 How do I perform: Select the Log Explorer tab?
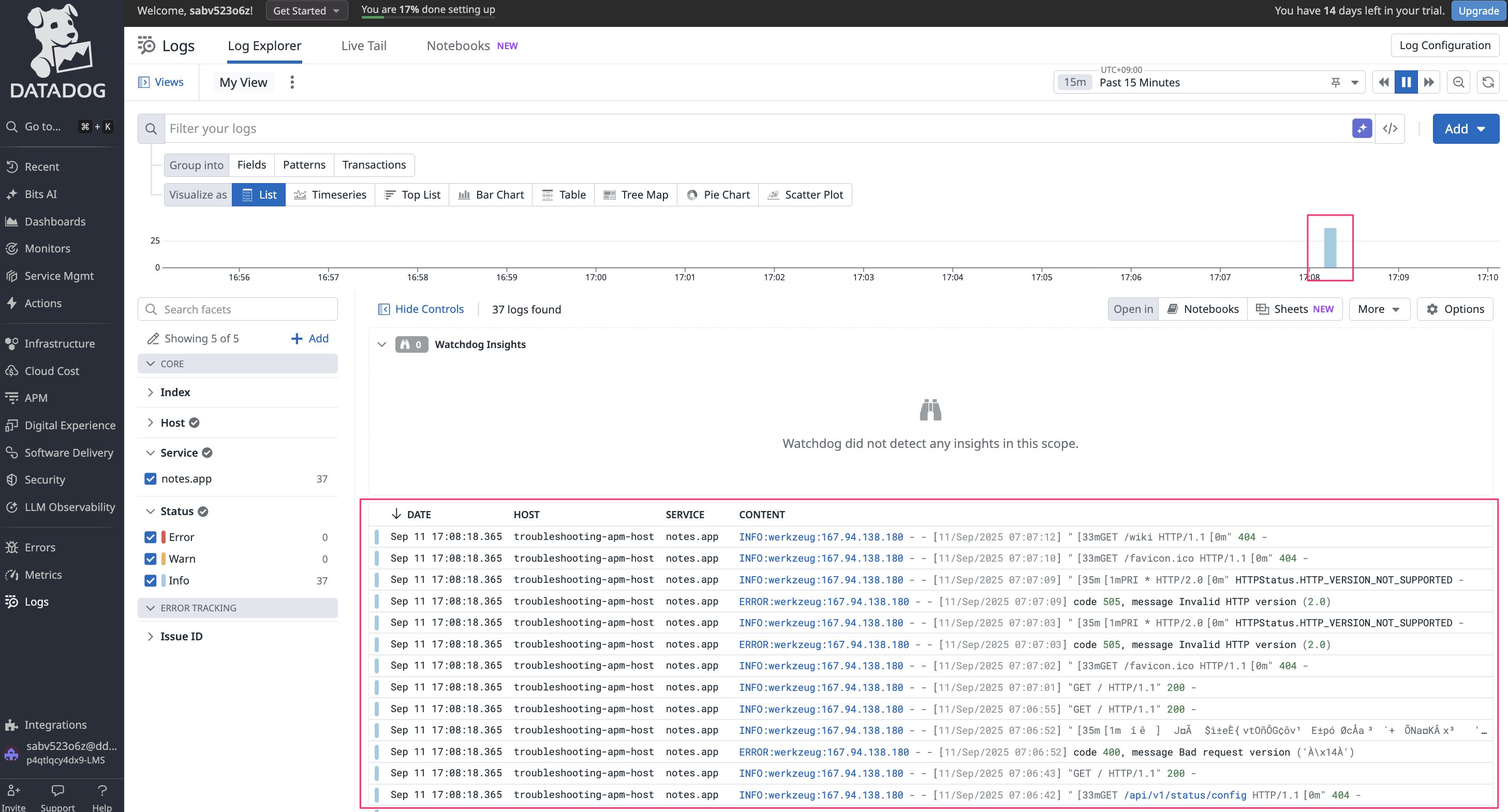[264, 46]
